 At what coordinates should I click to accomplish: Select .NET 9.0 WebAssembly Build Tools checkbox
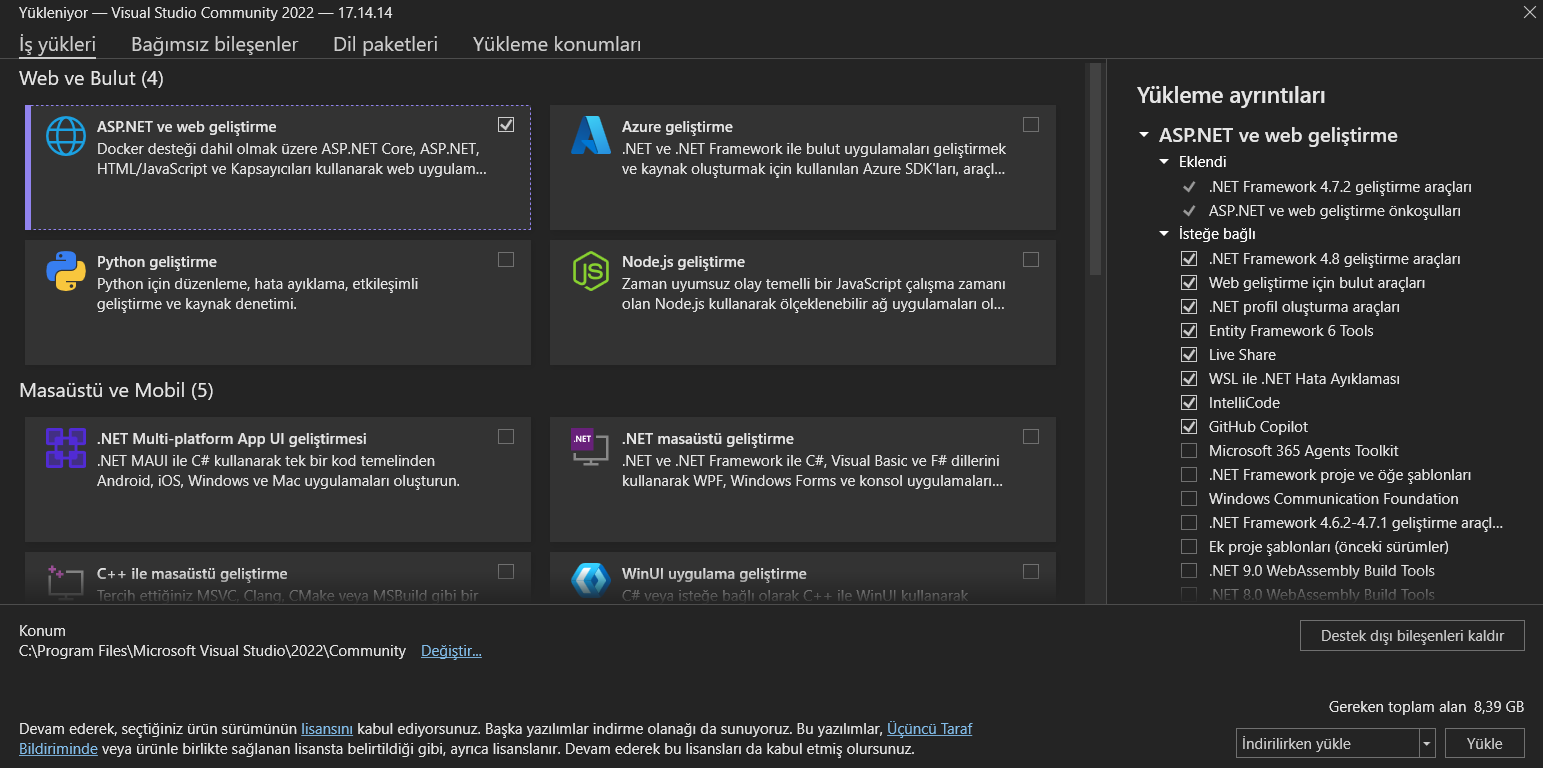pos(1189,571)
